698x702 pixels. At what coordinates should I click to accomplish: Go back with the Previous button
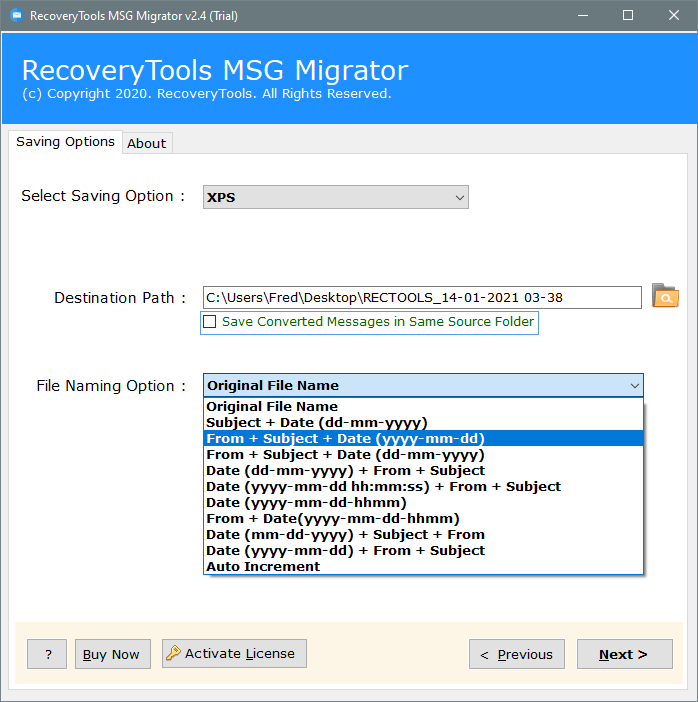click(x=517, y=654)
